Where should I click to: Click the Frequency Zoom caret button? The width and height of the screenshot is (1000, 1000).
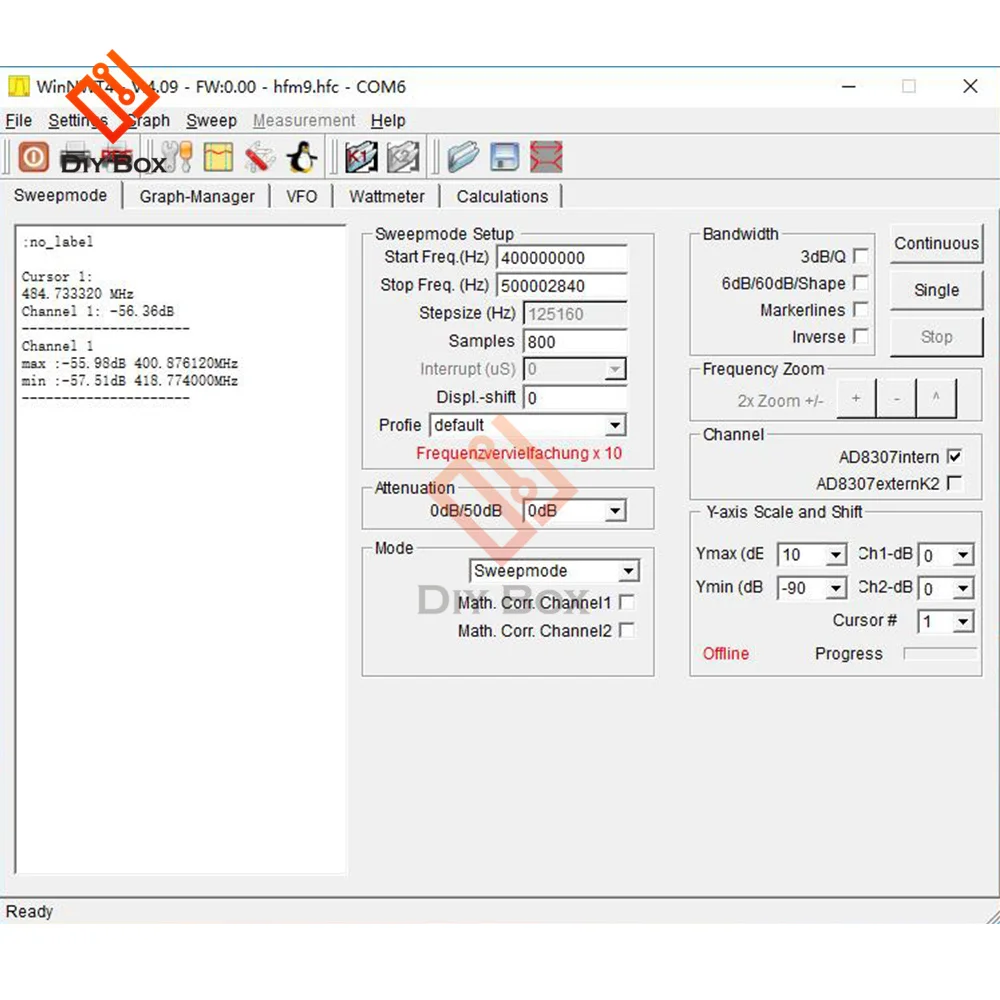coord(936,399)
